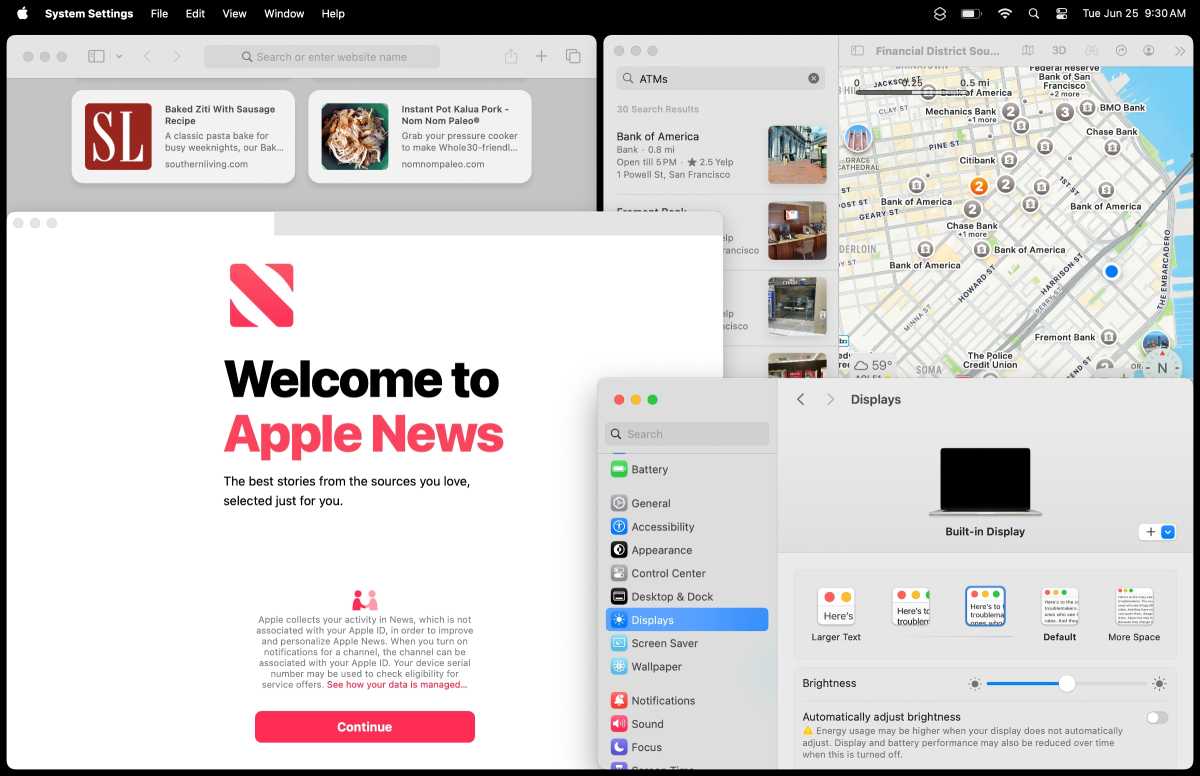Go forward in System Settings
Screen dimensions: 1200x776
point(830,399)
